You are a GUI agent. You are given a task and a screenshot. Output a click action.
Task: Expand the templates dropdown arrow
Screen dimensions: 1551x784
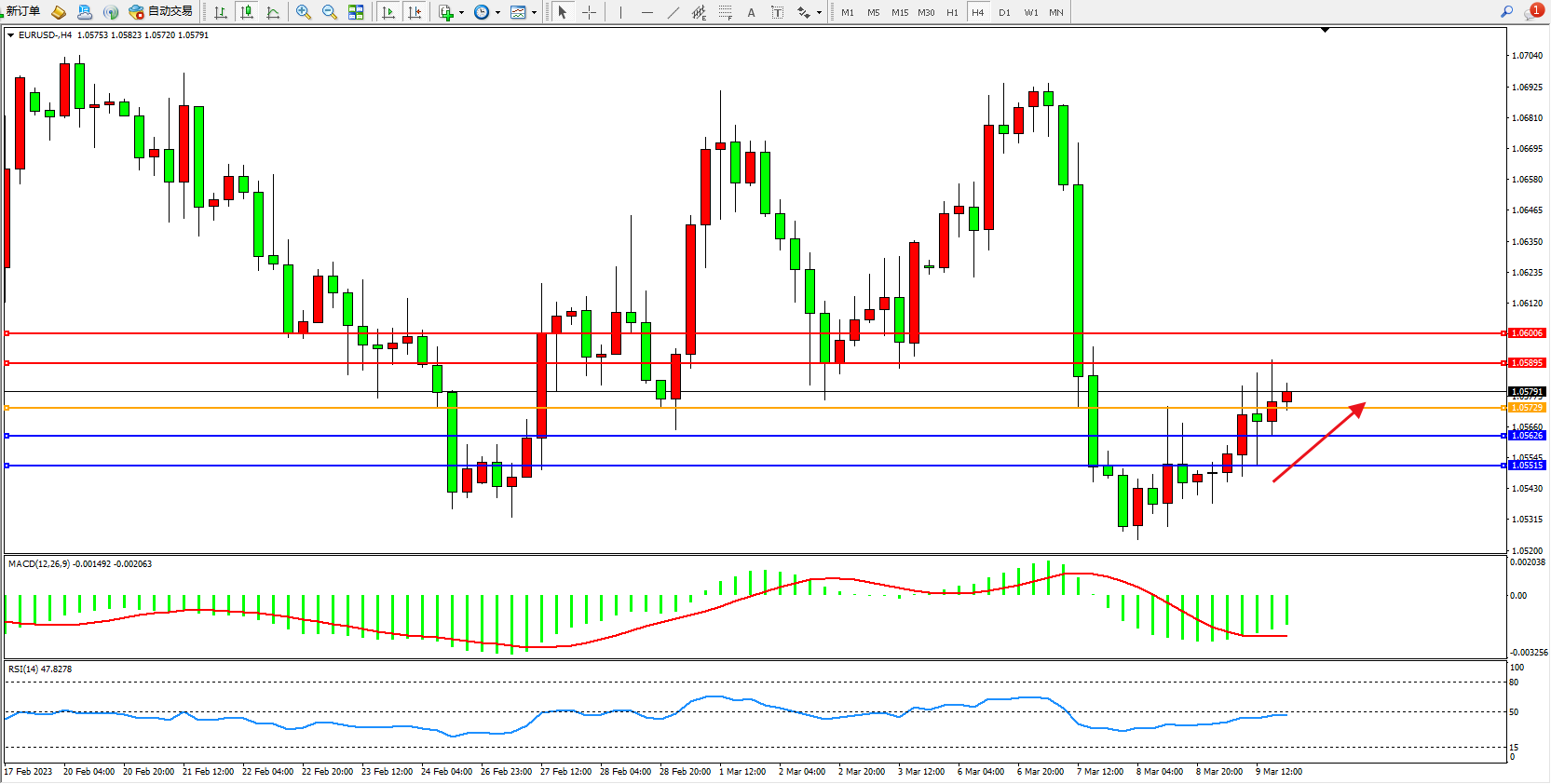[534, 13]
